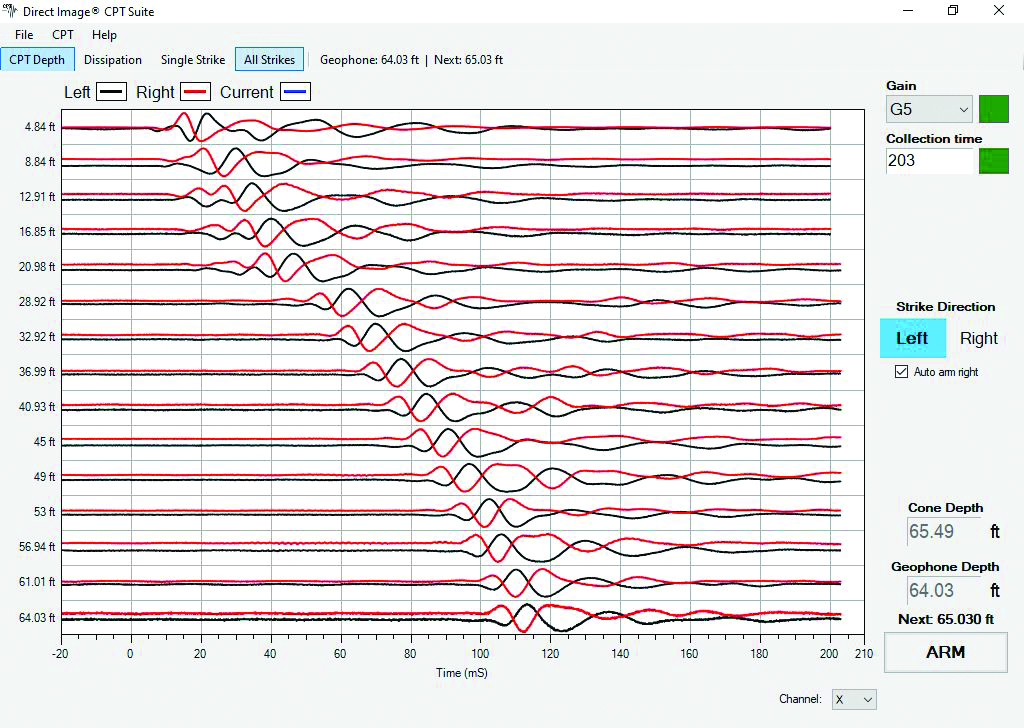
Task: Click the green indicator next to Collection time
Action: coord(993,161)
